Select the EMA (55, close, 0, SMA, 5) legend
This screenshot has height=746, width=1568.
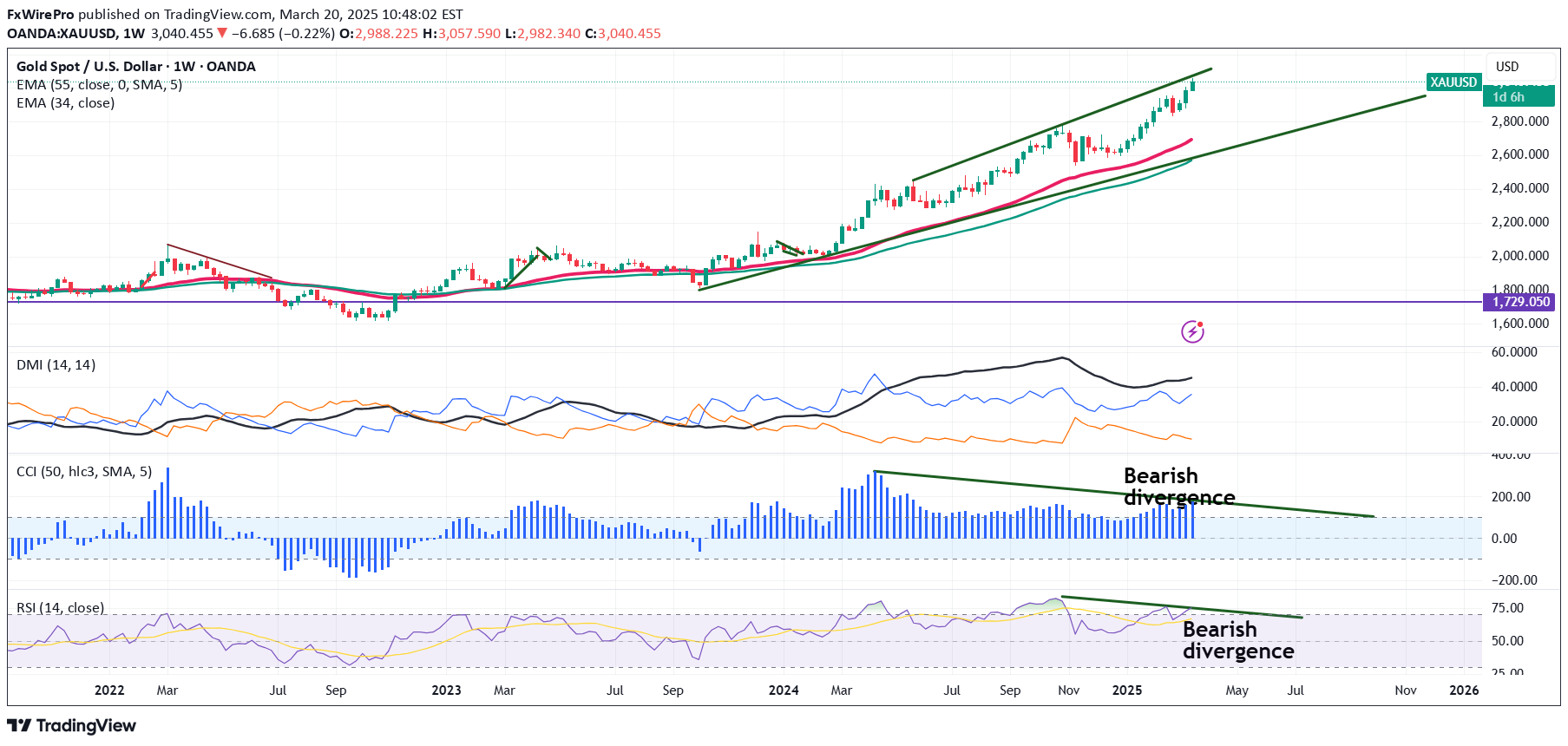(99, 85)
